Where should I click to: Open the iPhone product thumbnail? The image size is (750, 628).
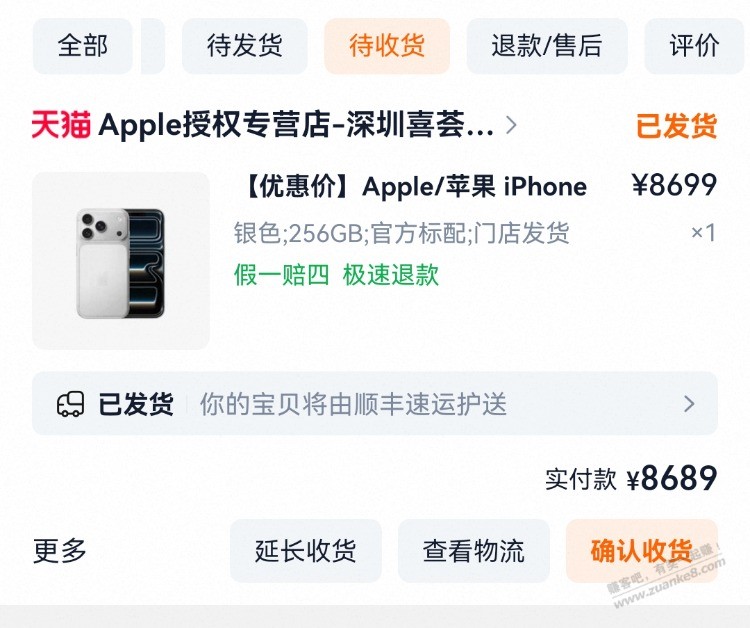click(121, 261)
